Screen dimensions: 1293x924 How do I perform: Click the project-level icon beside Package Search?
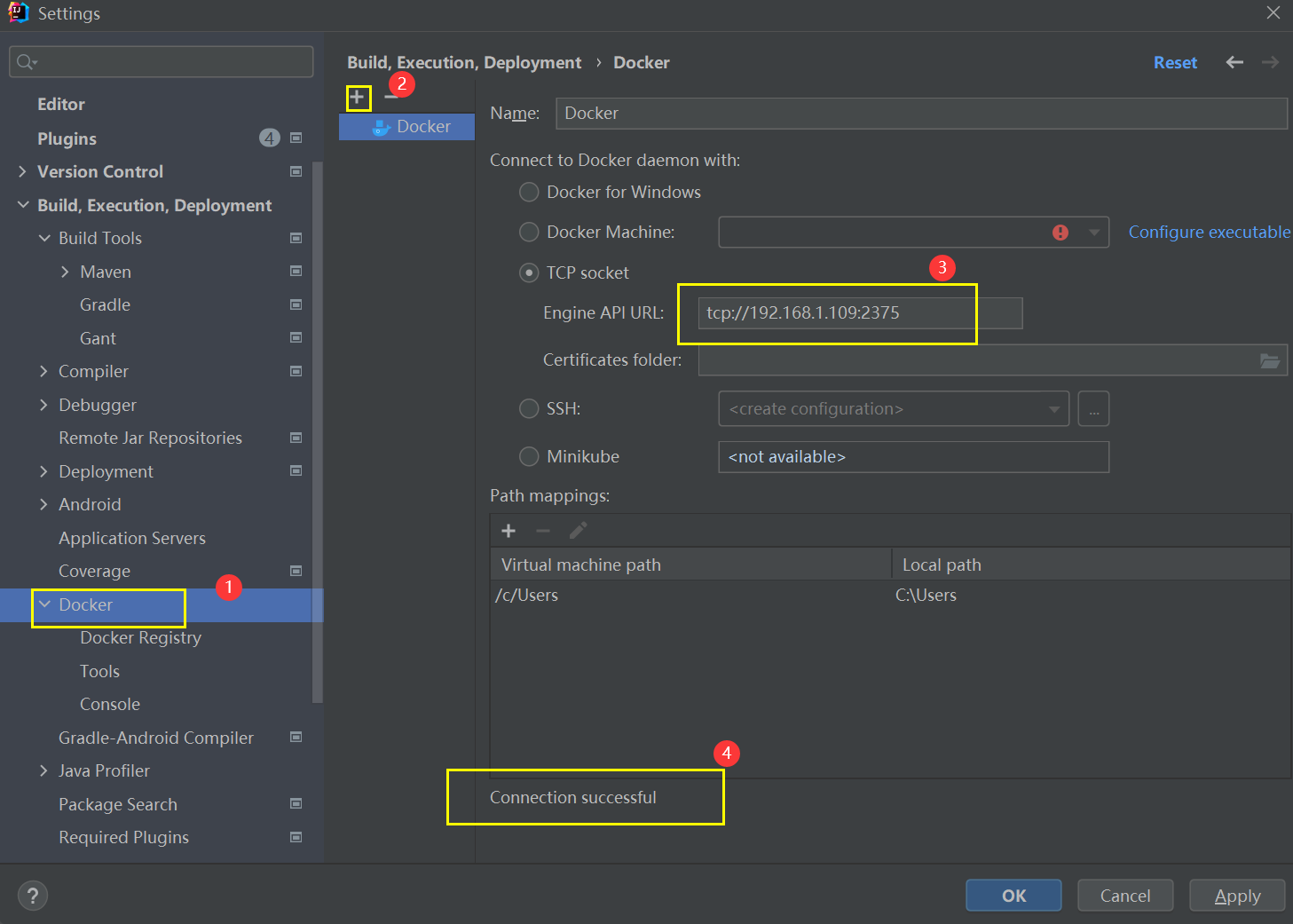[x=296, y=804]
